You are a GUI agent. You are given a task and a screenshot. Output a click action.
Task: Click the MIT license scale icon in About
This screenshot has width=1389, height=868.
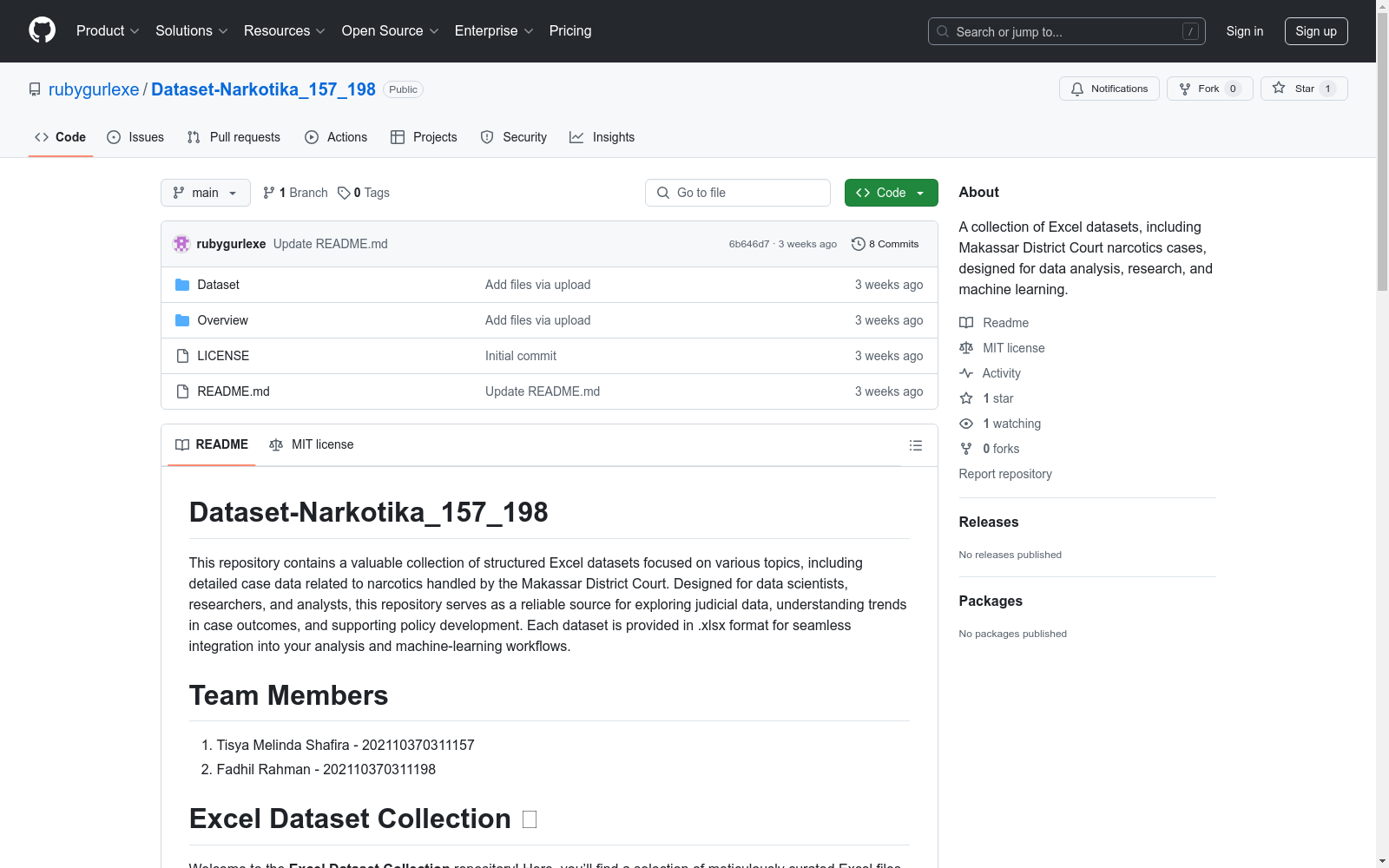point(966,348)
